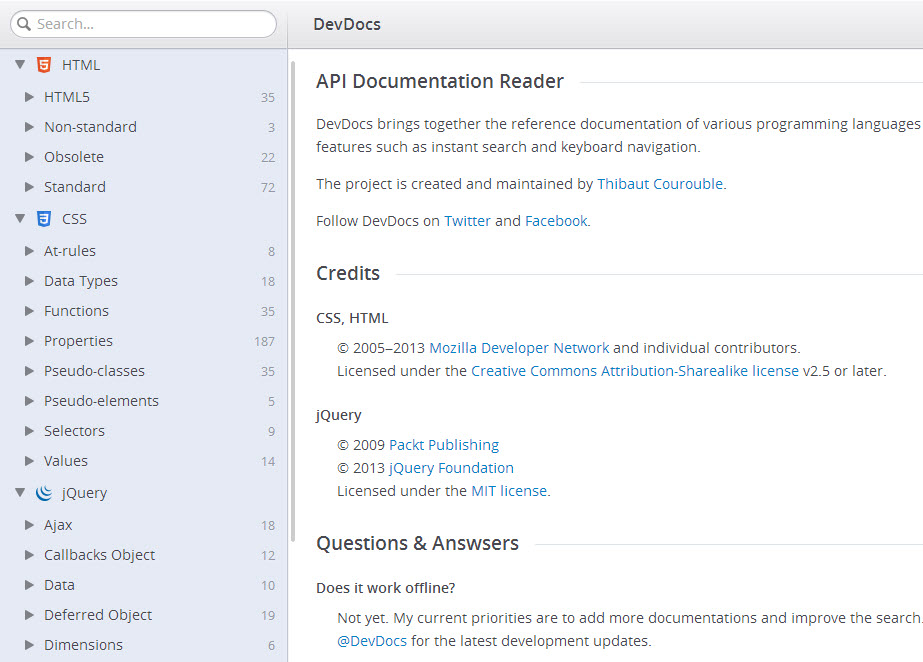Viewport: 923px width, 662px height.
Task: Collapse the CSS documentation section
Action: pyautogui.click(x=20, y=219)
